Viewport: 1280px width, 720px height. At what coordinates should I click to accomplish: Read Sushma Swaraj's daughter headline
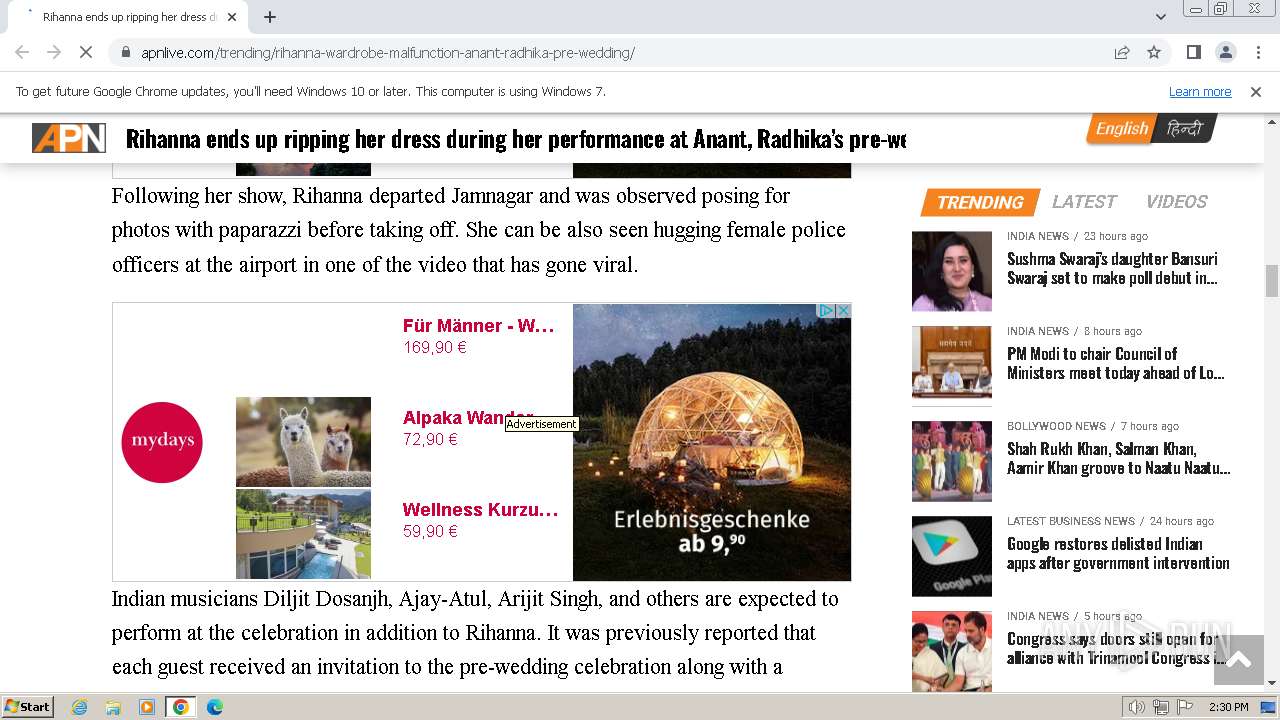click(1112, 268)
